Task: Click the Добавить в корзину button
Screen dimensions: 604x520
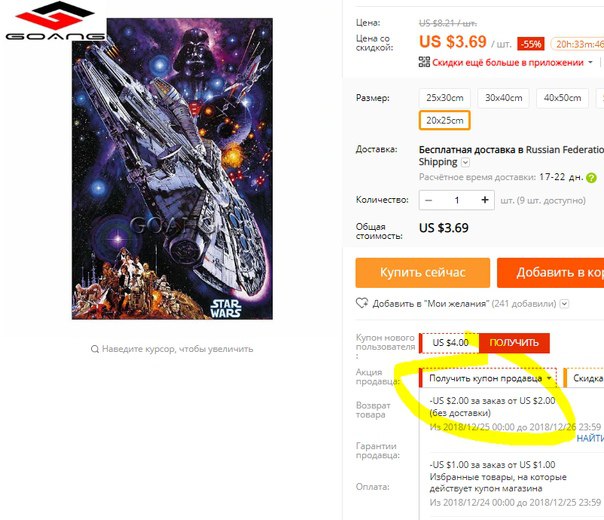Action: (x=550, y=273)
